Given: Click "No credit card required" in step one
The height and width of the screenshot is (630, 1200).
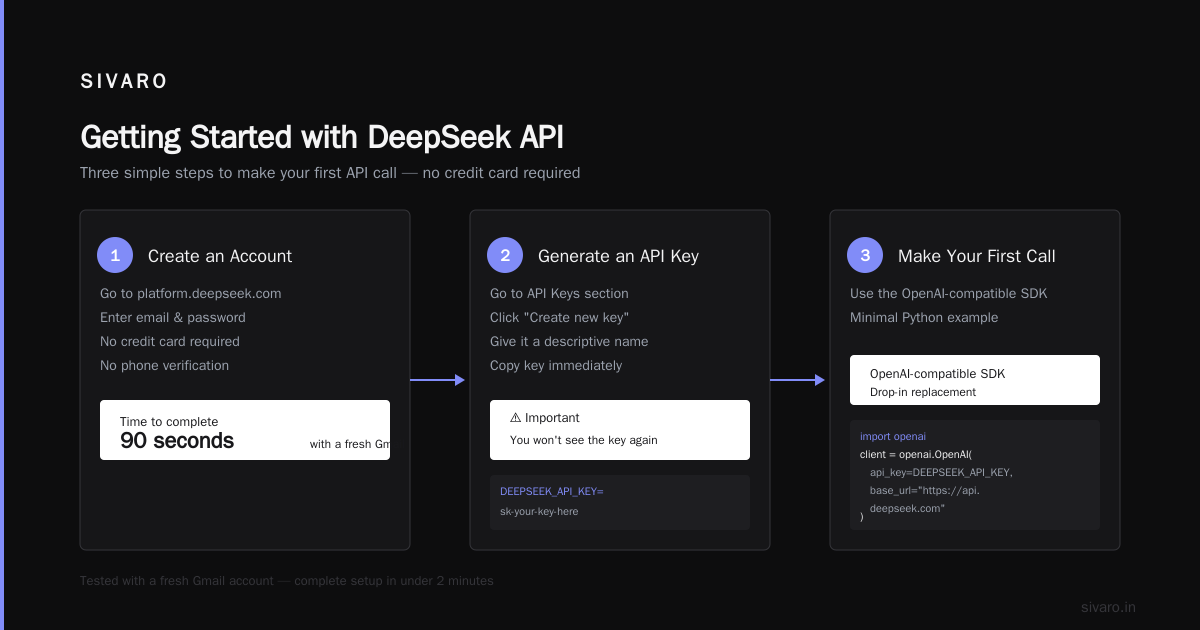Looking at the screenshot, I should [170, 341].
